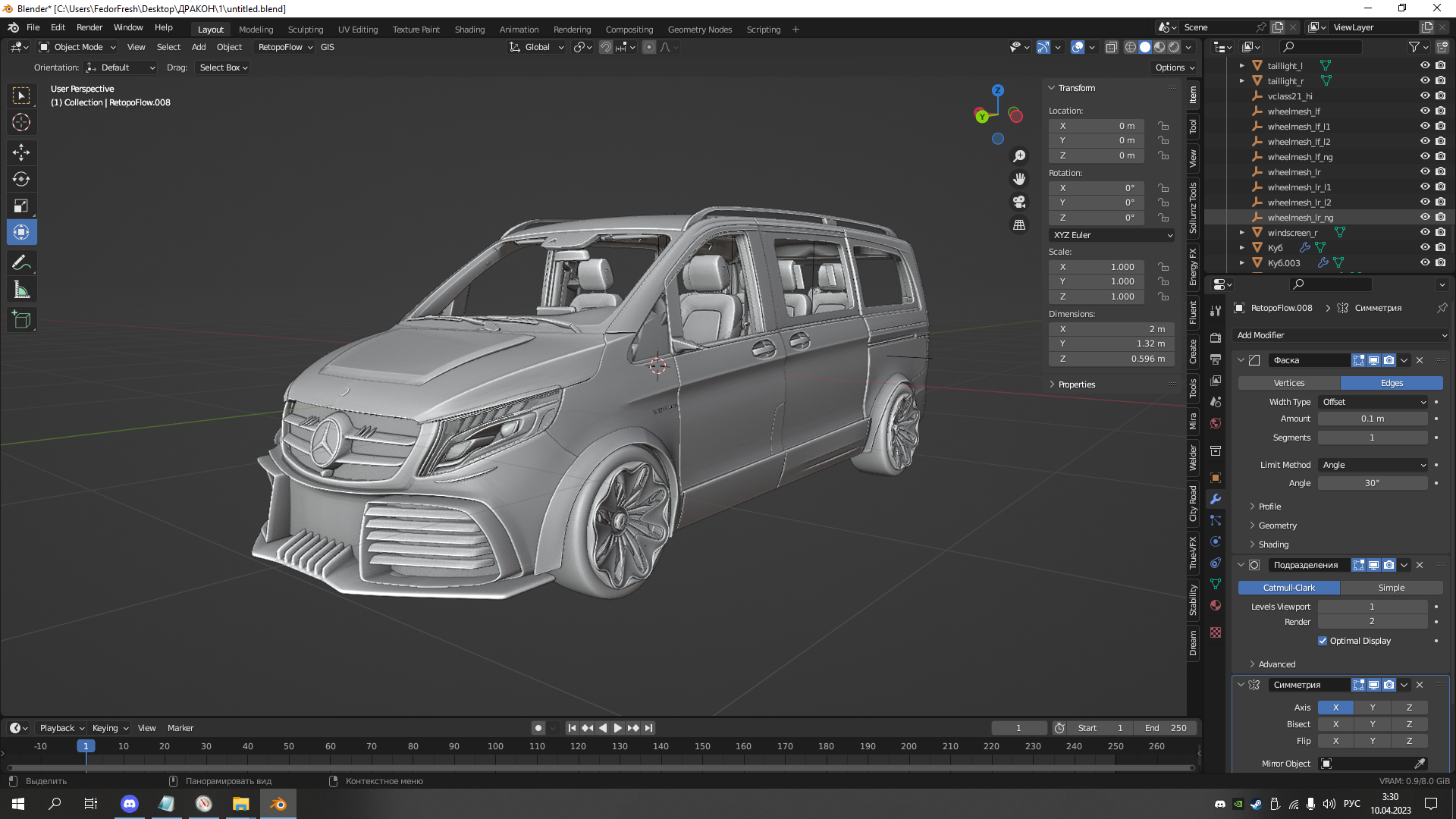Switch to Shading workspace tab
The width and height of the screenshot is (1456, 819).
click(x=469, y=30)
